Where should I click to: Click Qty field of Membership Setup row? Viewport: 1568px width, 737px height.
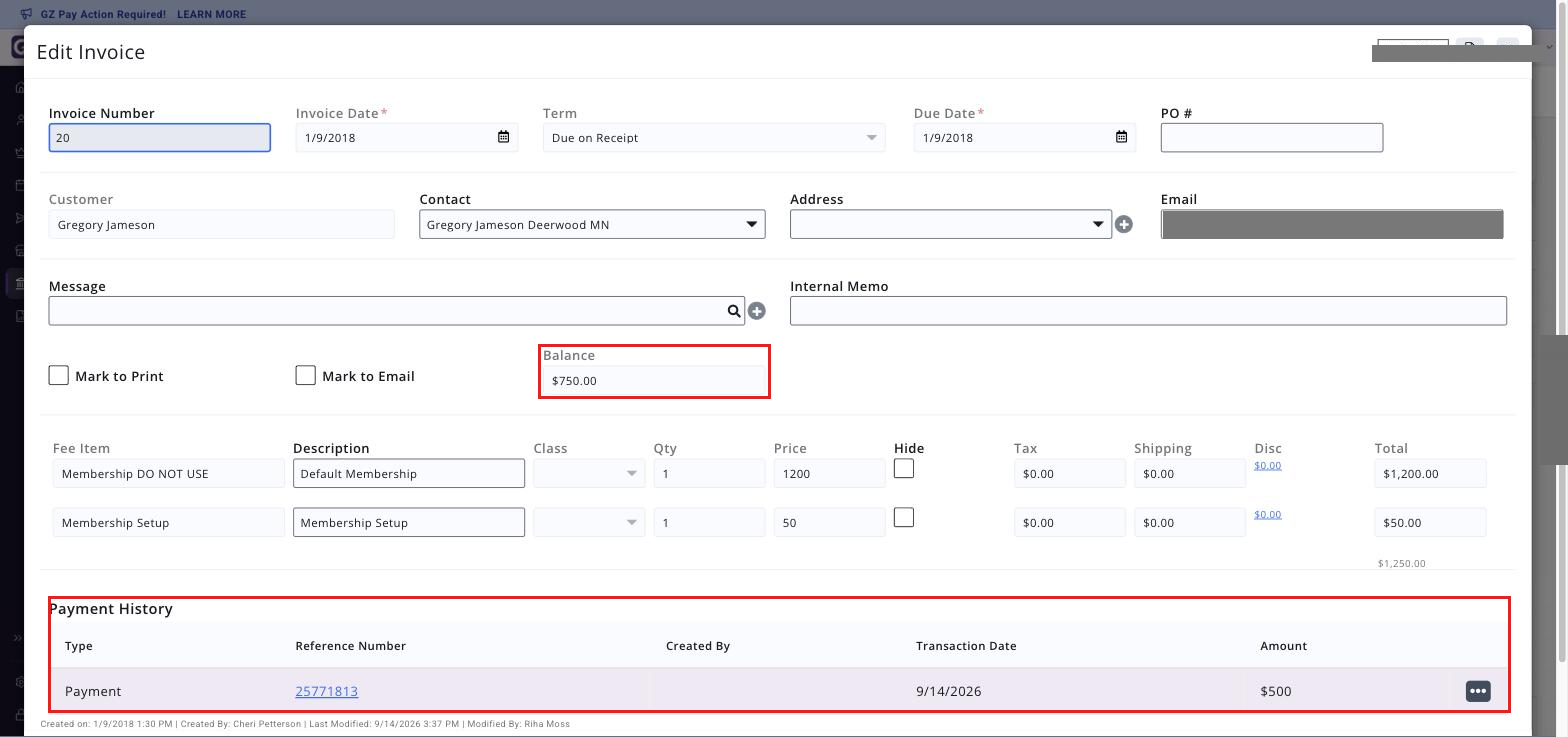[x=709, y=522]
